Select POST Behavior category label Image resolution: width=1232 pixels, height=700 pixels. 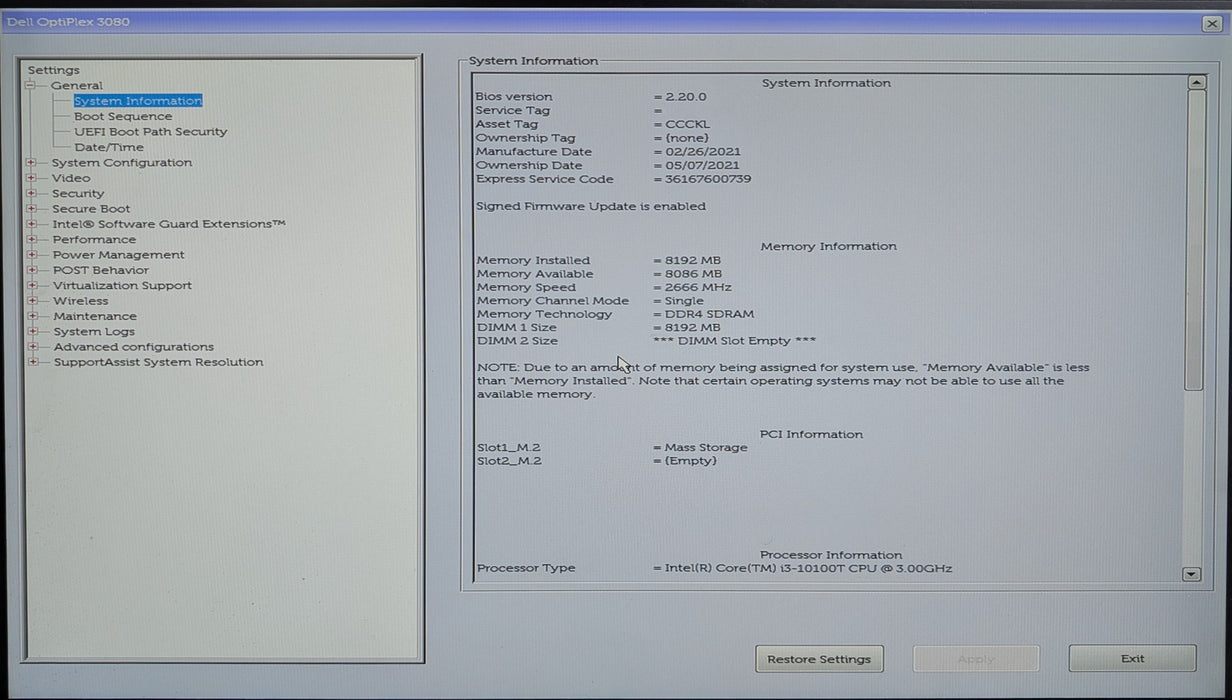click(x=101, y=270)
